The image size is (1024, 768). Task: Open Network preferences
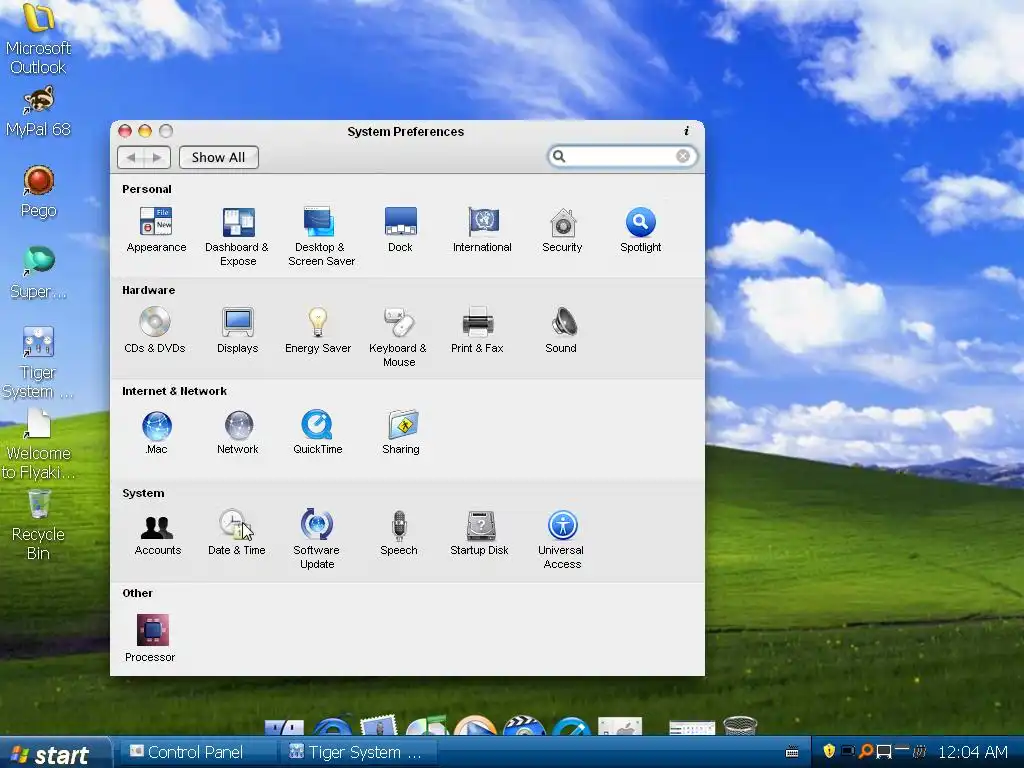coord(238,432)
